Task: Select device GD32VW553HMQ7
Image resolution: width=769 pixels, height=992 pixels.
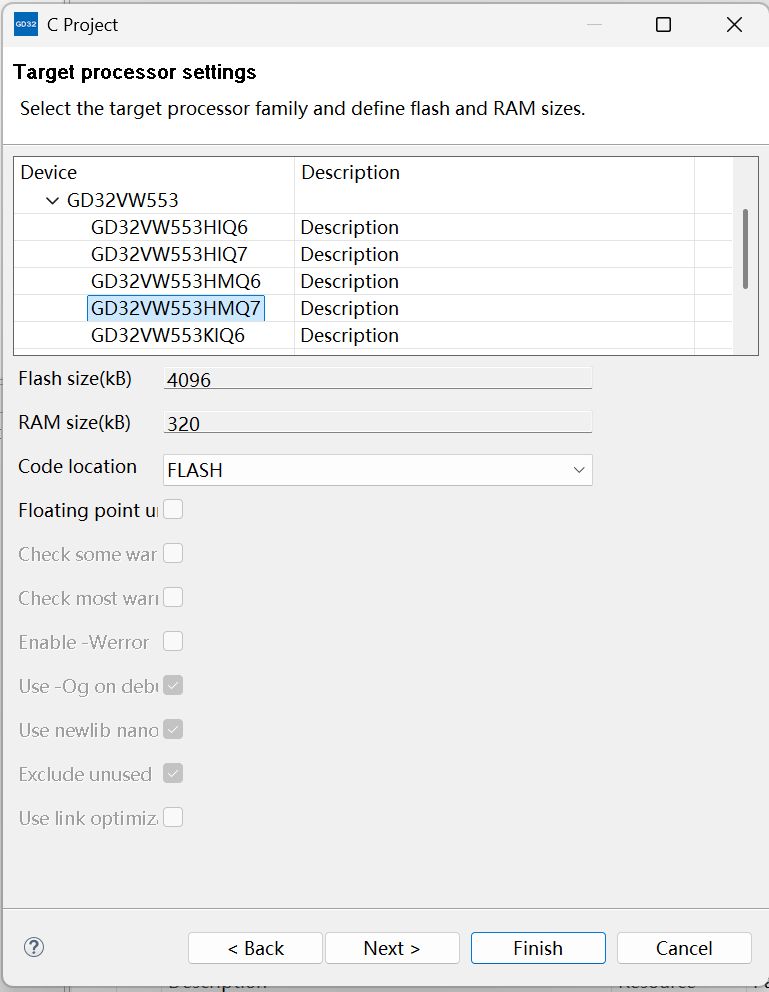Action: pos(176,308)
